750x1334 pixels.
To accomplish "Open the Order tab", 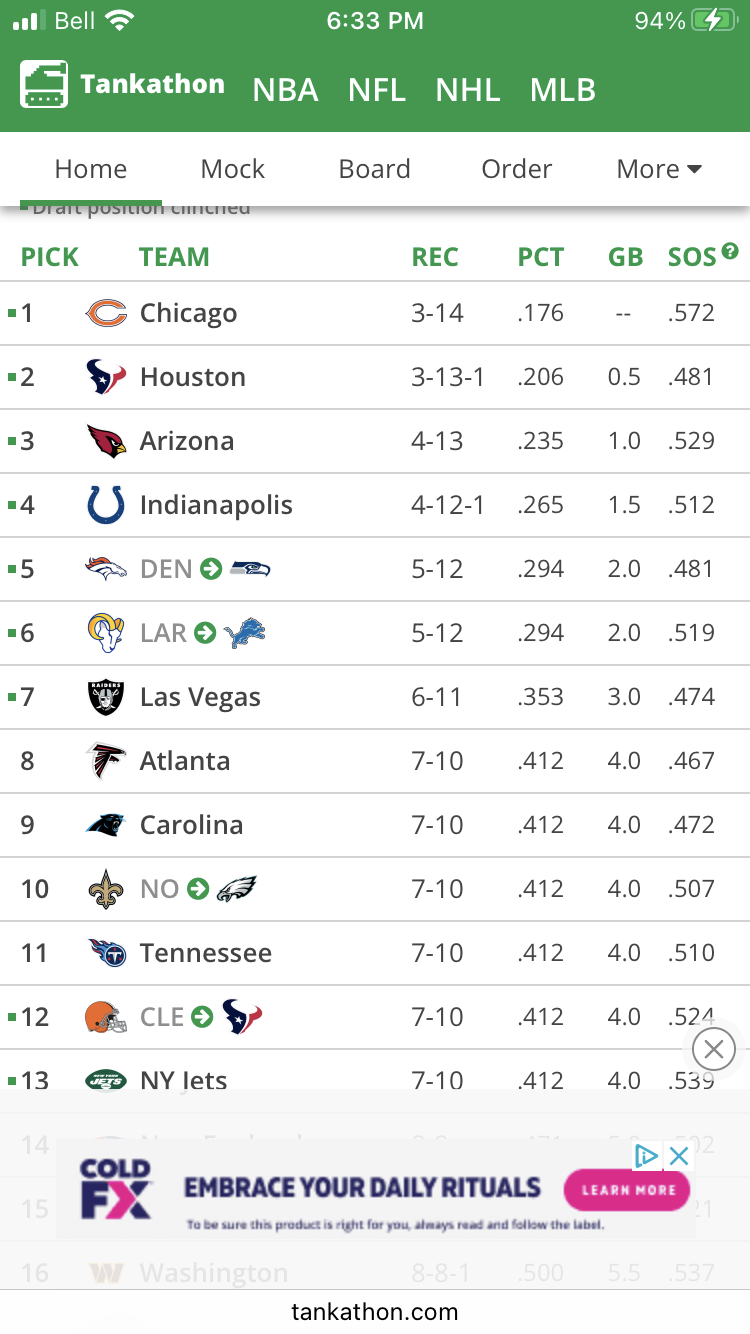I will [x=516, y=169].
